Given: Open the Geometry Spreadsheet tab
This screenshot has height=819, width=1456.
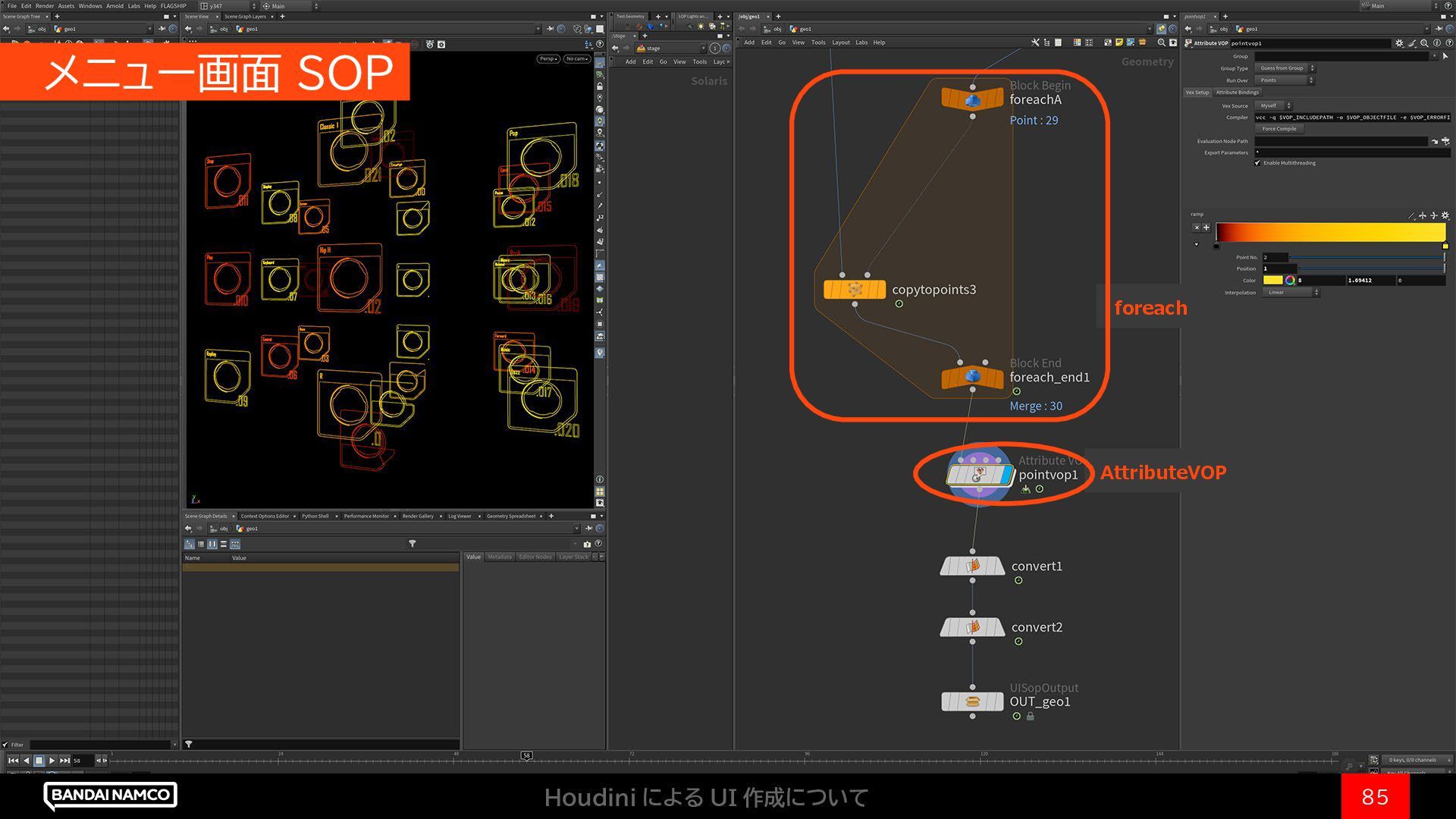Looking at the screenshot, I should pos(510,516).
